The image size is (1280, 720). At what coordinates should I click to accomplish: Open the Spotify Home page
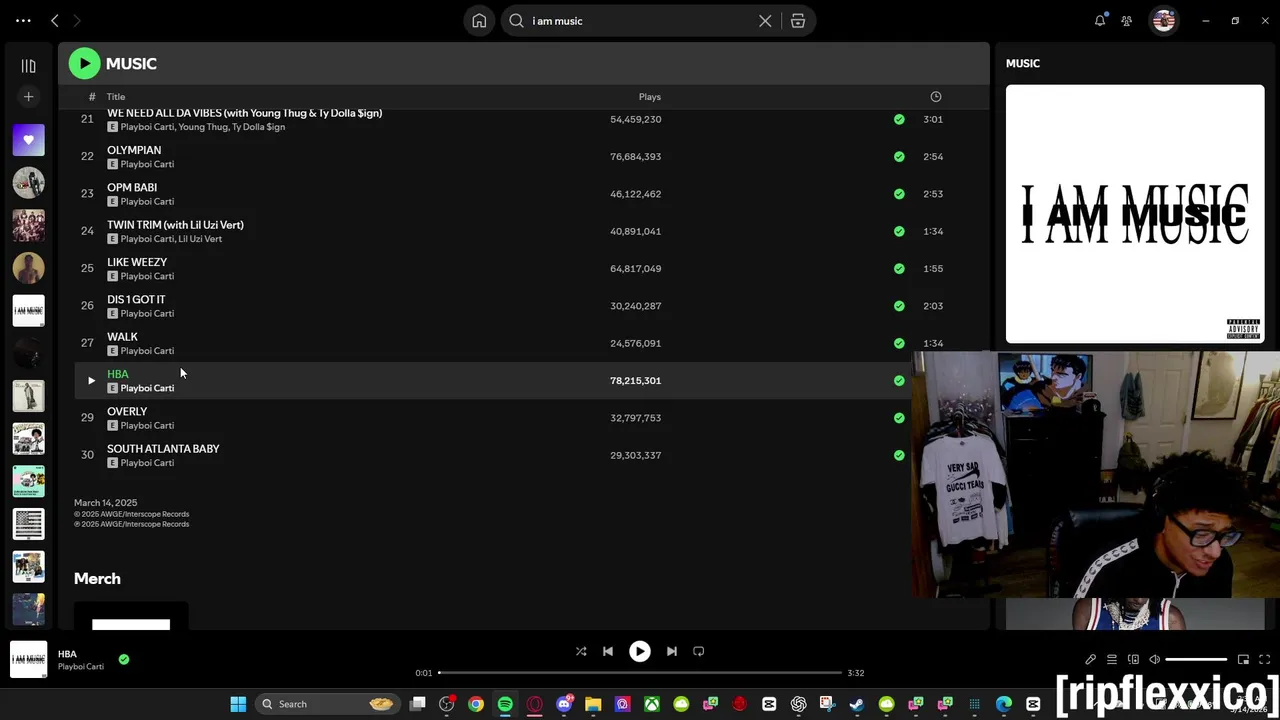[x=479, y=21]
